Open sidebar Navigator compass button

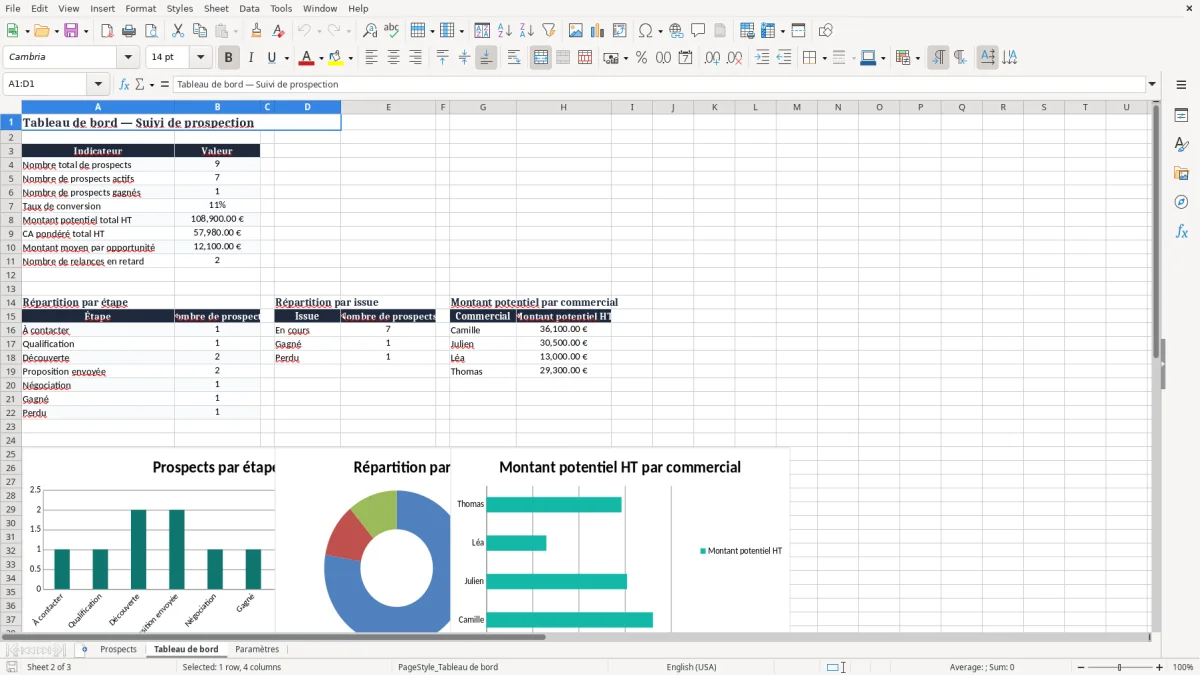coord(1181,203)
